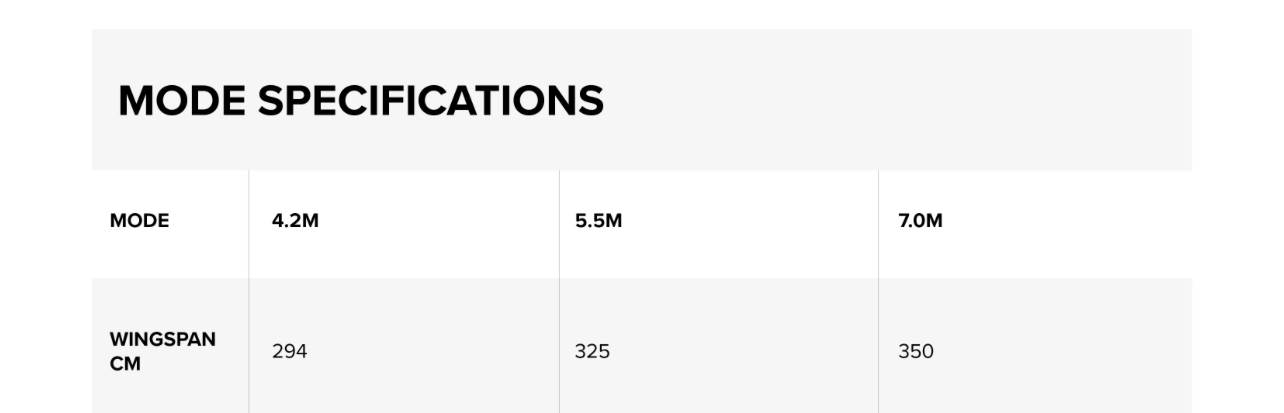
Task: Click the 7.0M mode column header
Action: [920, 221]
